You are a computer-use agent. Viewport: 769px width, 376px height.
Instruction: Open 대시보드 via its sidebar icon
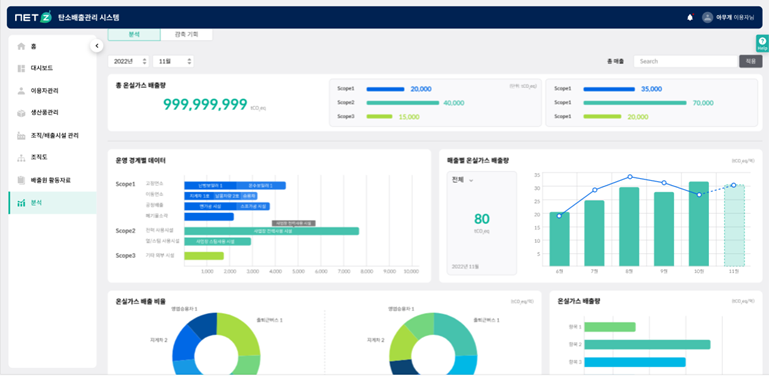[21, 68]
